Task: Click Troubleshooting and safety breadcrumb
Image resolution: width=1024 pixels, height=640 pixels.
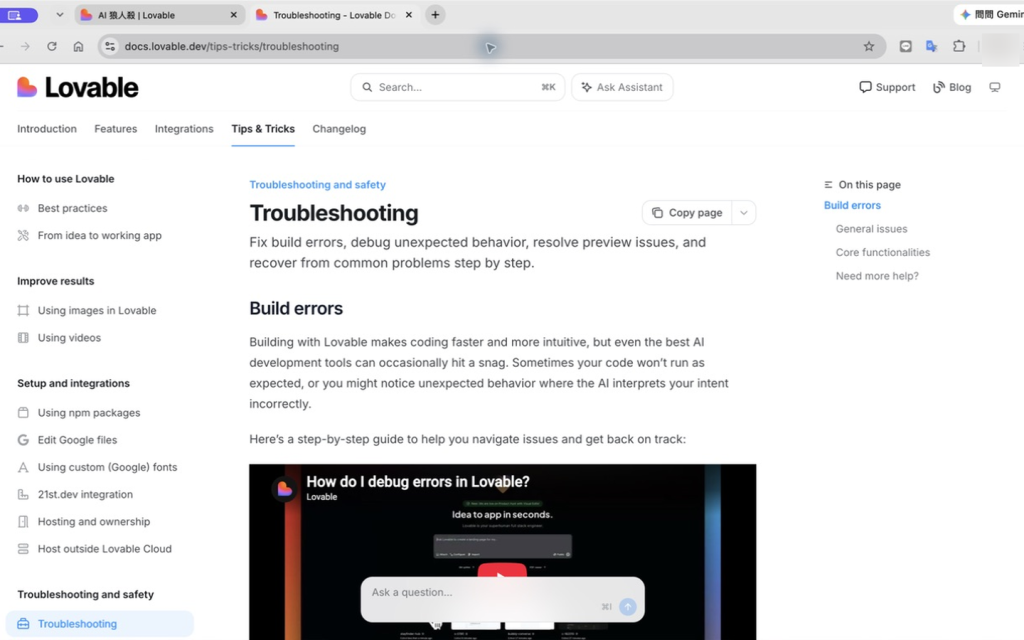Action: coord(317,185)
